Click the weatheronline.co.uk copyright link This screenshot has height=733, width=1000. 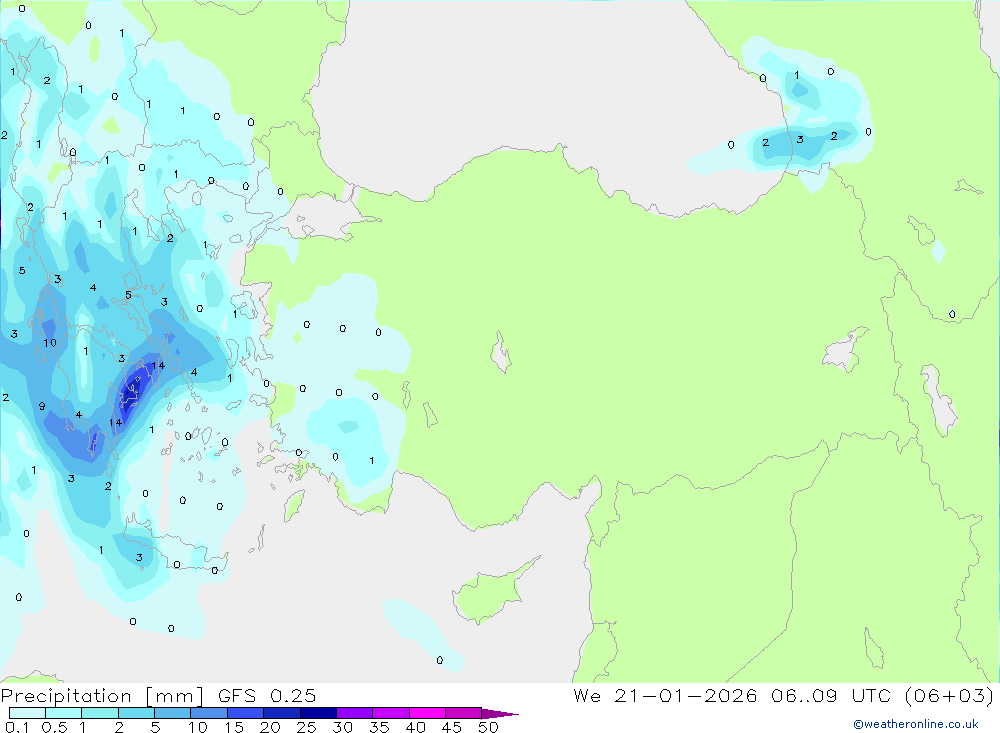click(x=915, y=724)
